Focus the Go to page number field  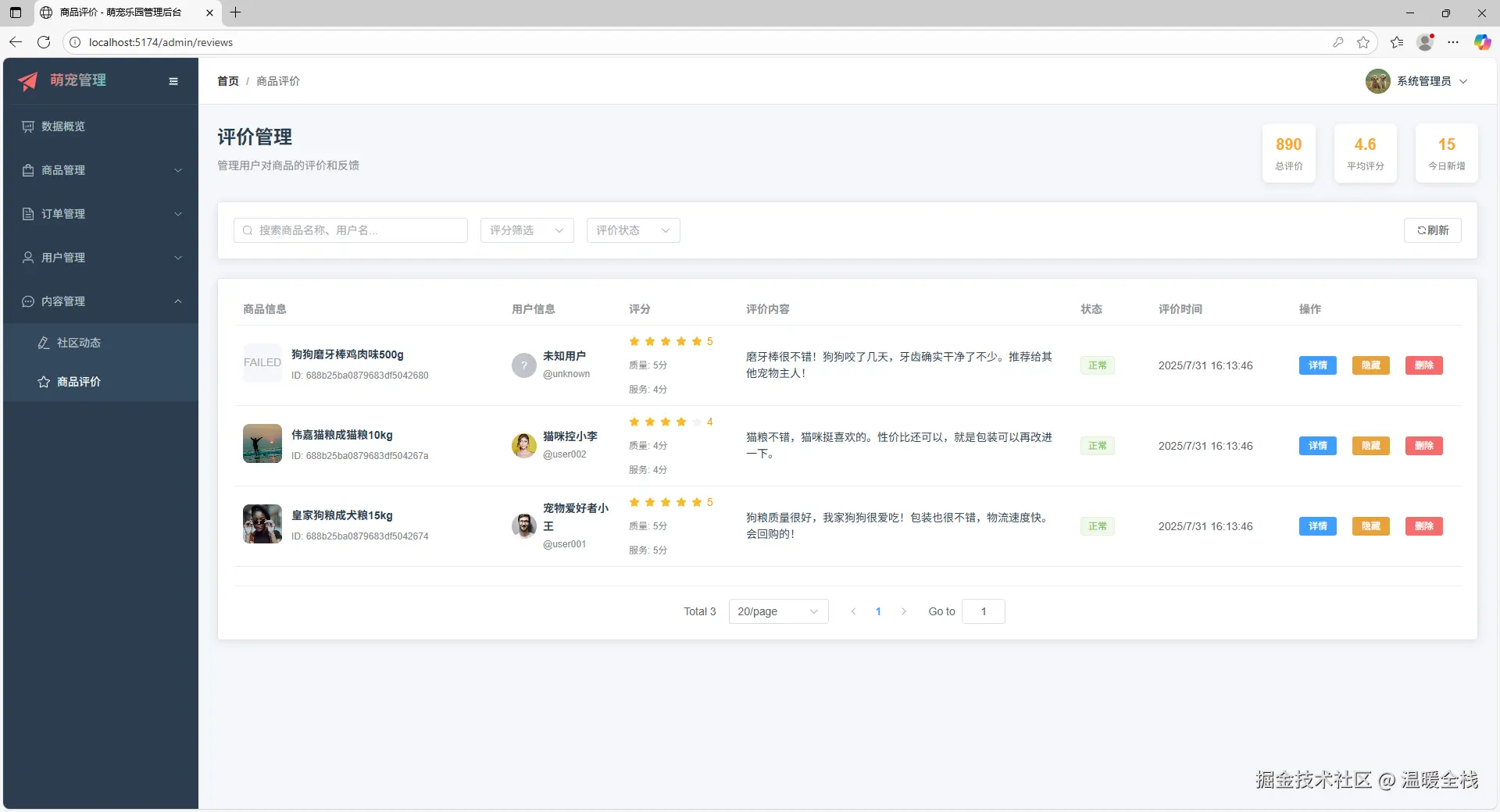984,611
